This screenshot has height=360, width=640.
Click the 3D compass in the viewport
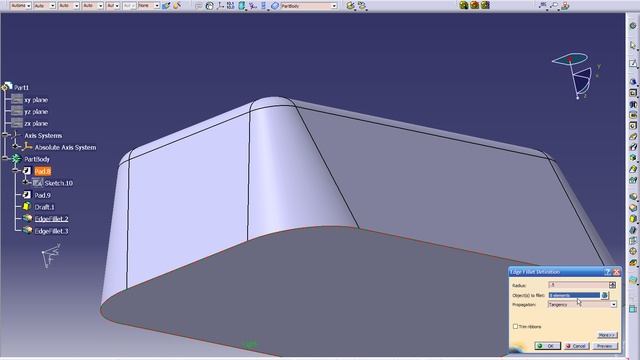point(576,76)
